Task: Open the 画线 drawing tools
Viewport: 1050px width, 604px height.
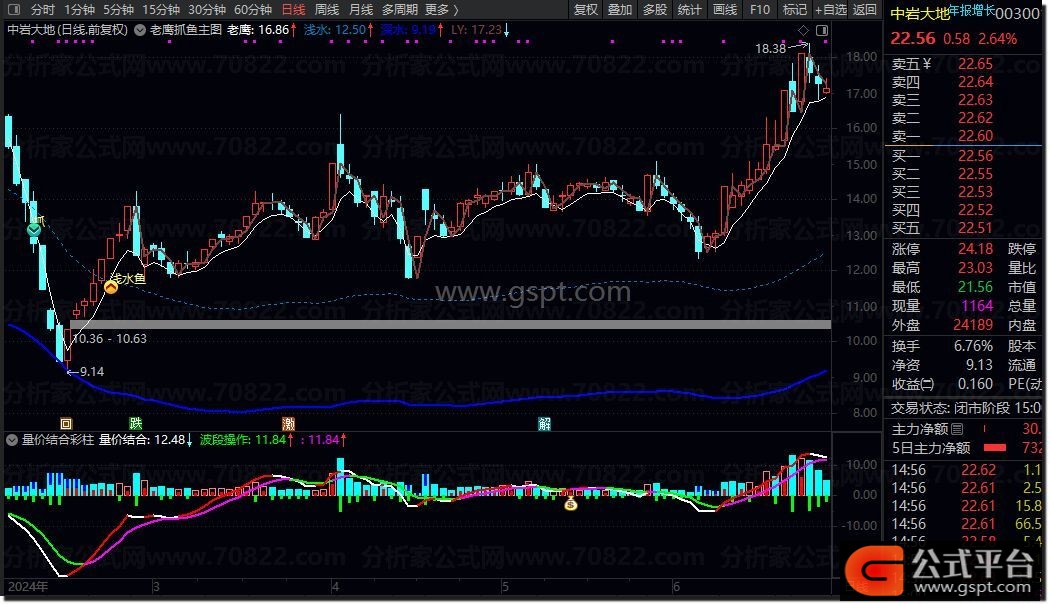Action: [x=725, y=10]
